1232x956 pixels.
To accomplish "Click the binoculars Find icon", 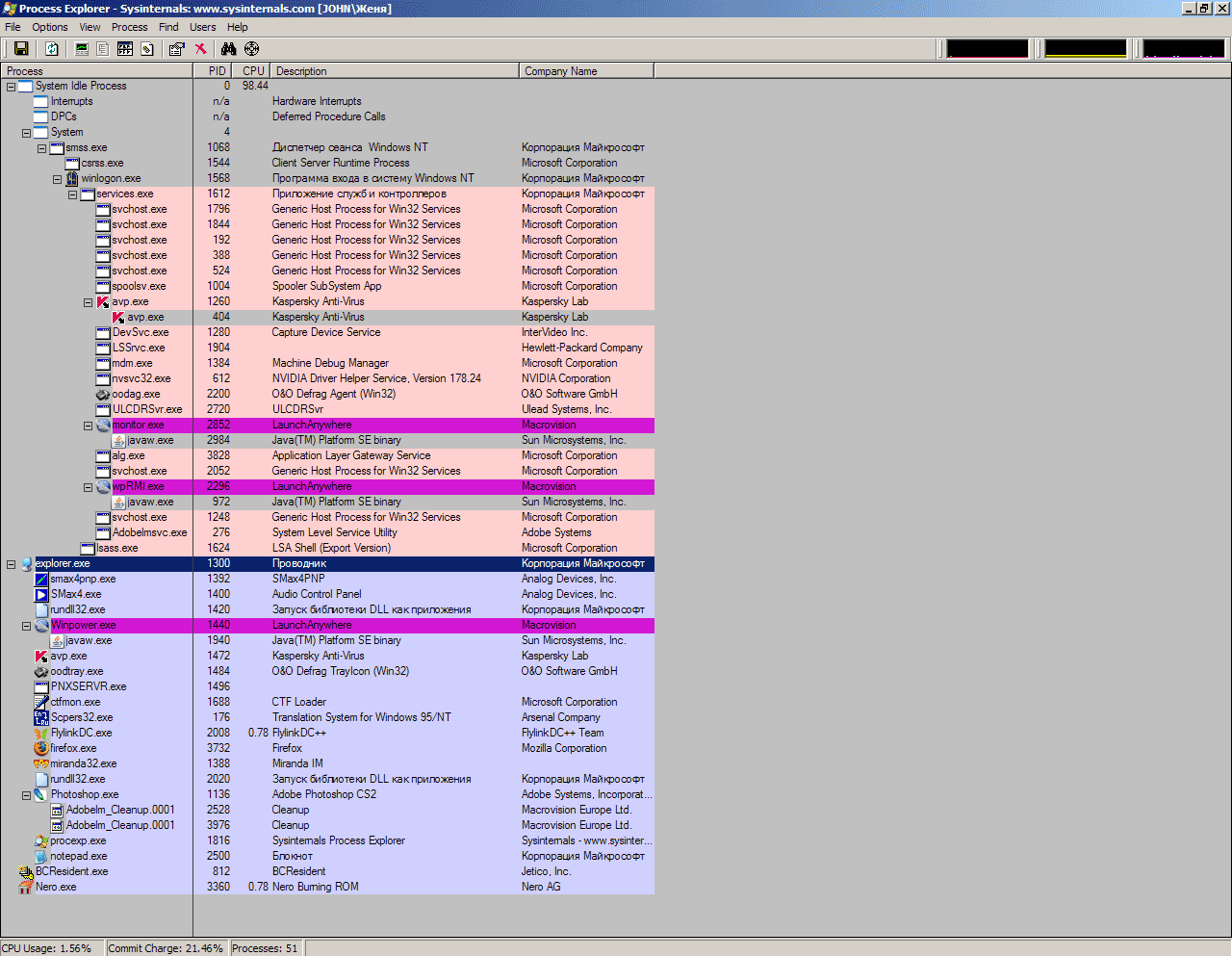I will [228, 49].
